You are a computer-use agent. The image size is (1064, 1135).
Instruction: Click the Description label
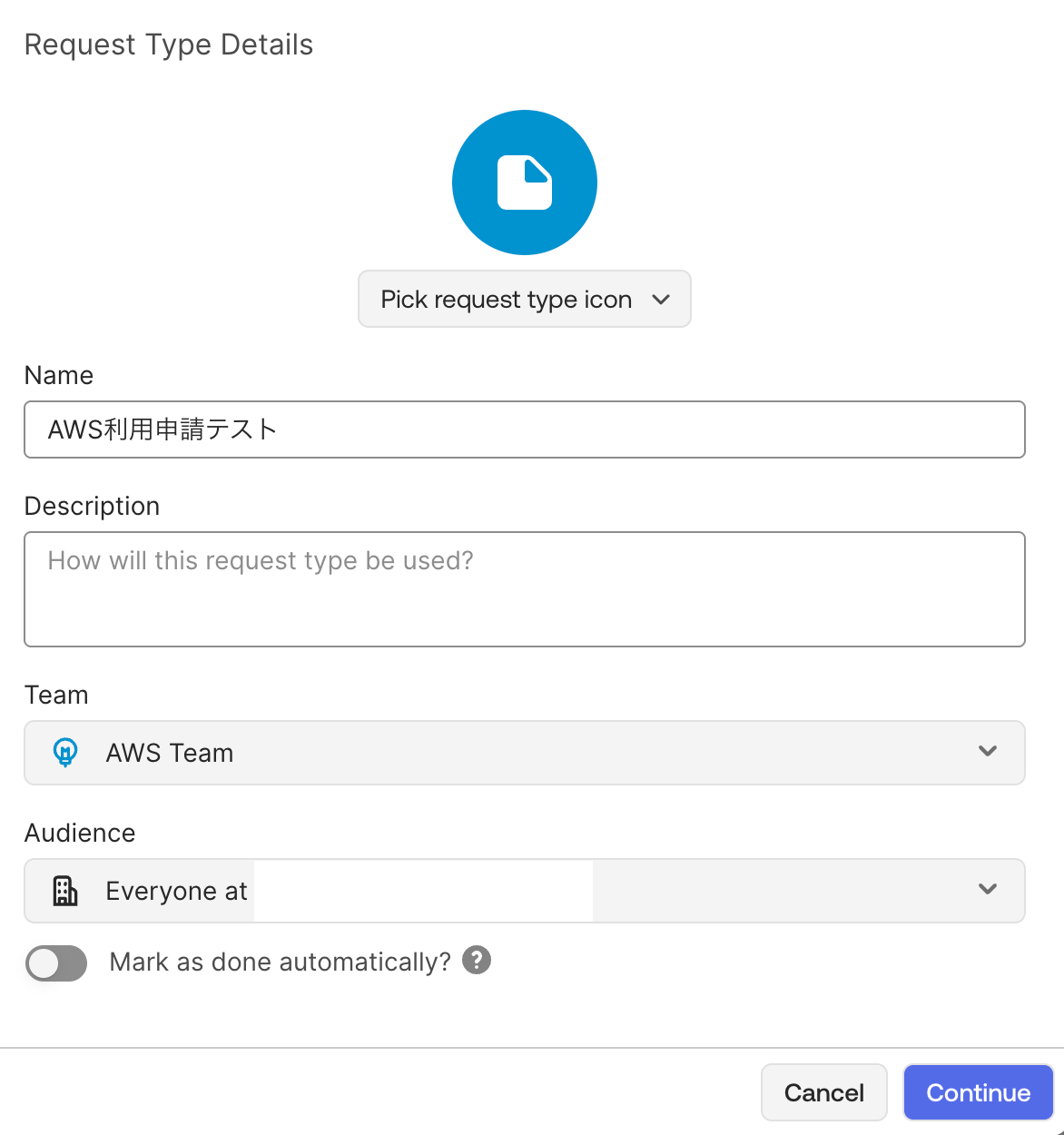click(92, 506)
